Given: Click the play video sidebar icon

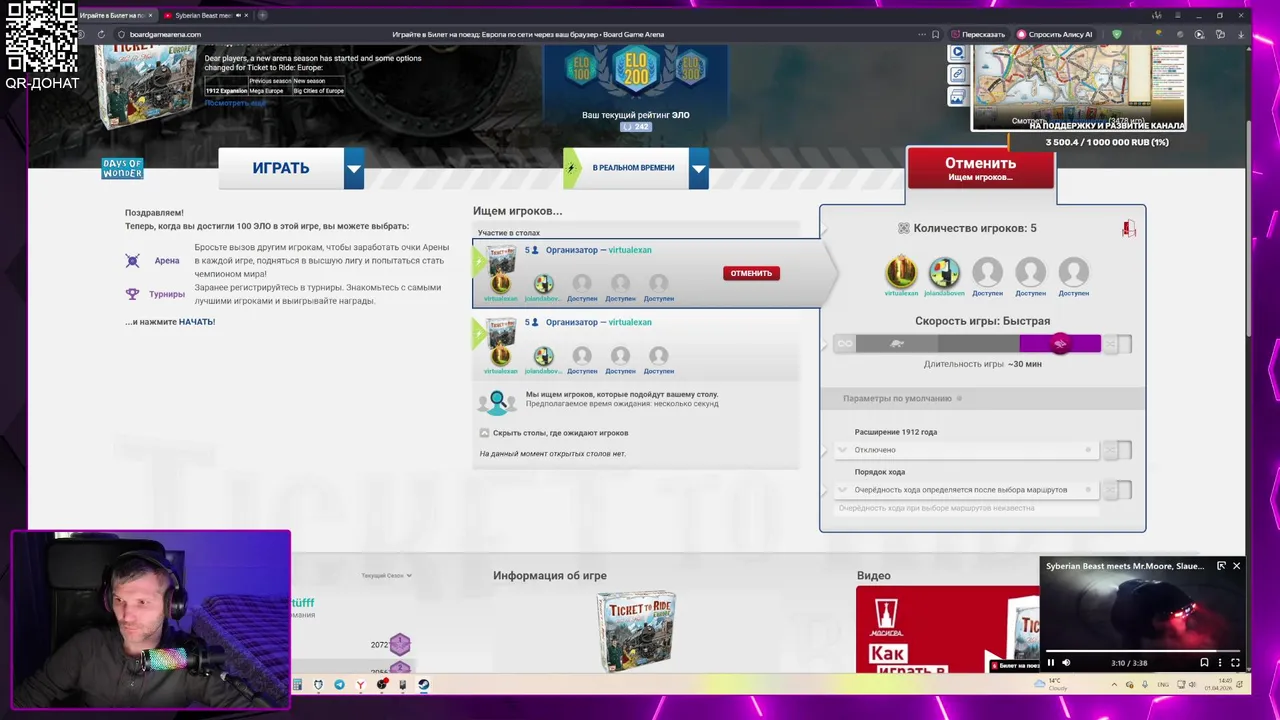Looking at the screenshot, I should click(x=957, y=52).
